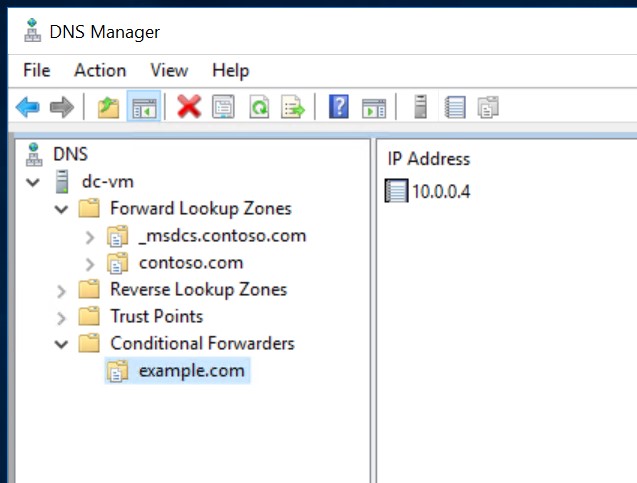Expand the contoso.com zone chevron

point(90,264)
